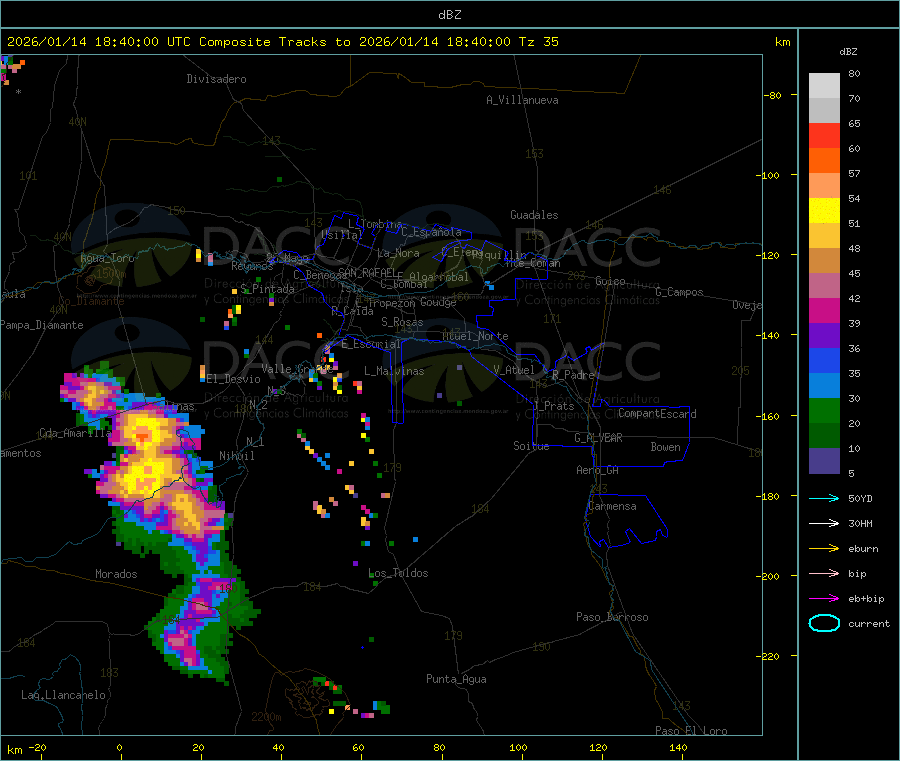Click the cyan 'current' ellipse legend icon
The height and width of the screenshot is (761, 900).
click(824, 623)
